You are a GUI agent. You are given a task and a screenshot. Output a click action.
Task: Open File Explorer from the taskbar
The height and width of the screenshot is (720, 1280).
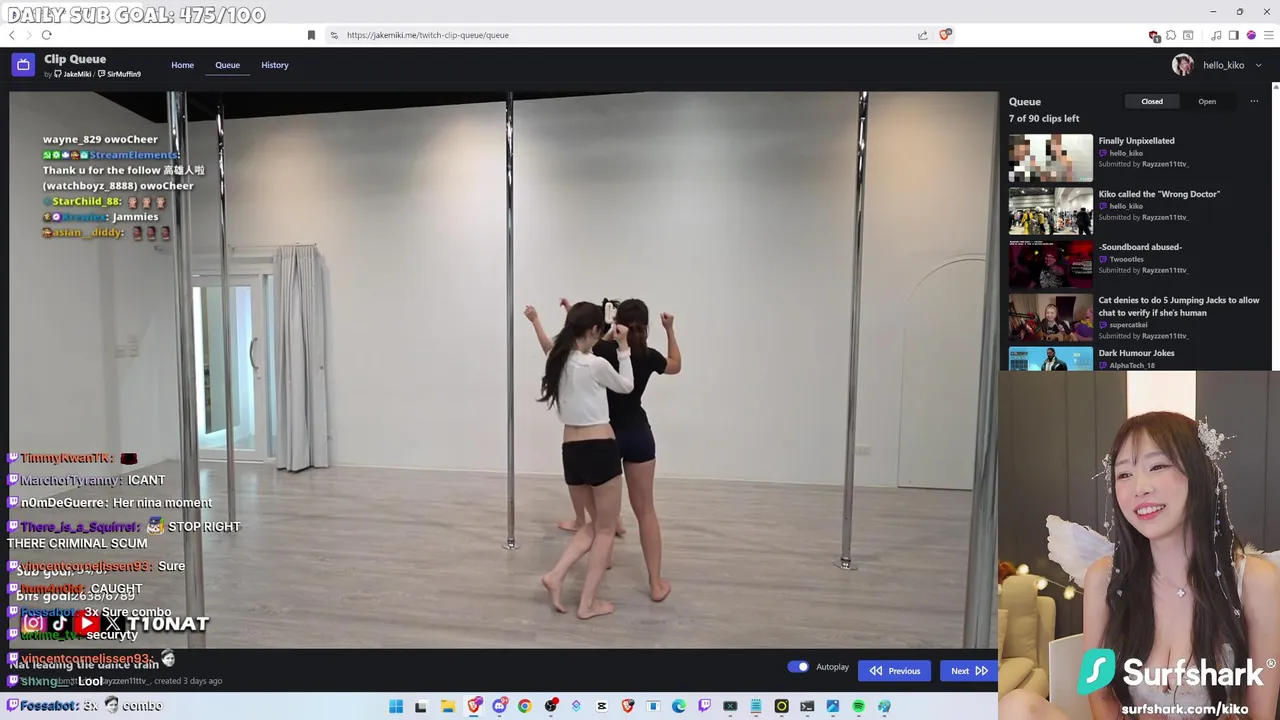pyautogui.click(x=448, y=706)
